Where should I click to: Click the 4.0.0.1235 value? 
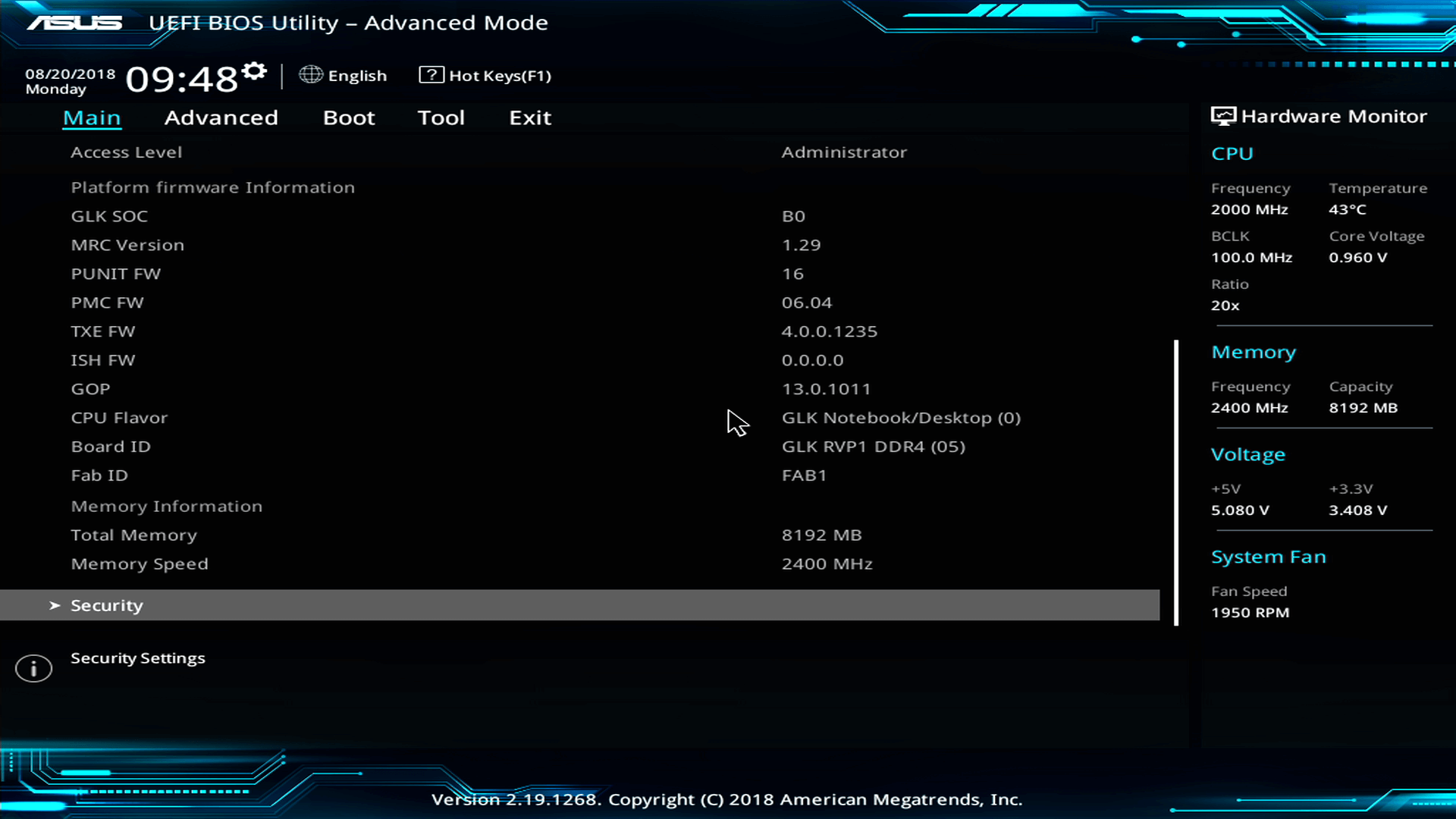coord(830,331)
